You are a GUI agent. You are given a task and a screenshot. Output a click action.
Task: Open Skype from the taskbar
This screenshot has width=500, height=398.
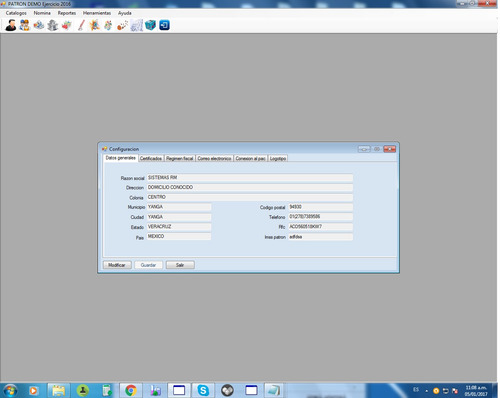[203, 390]
